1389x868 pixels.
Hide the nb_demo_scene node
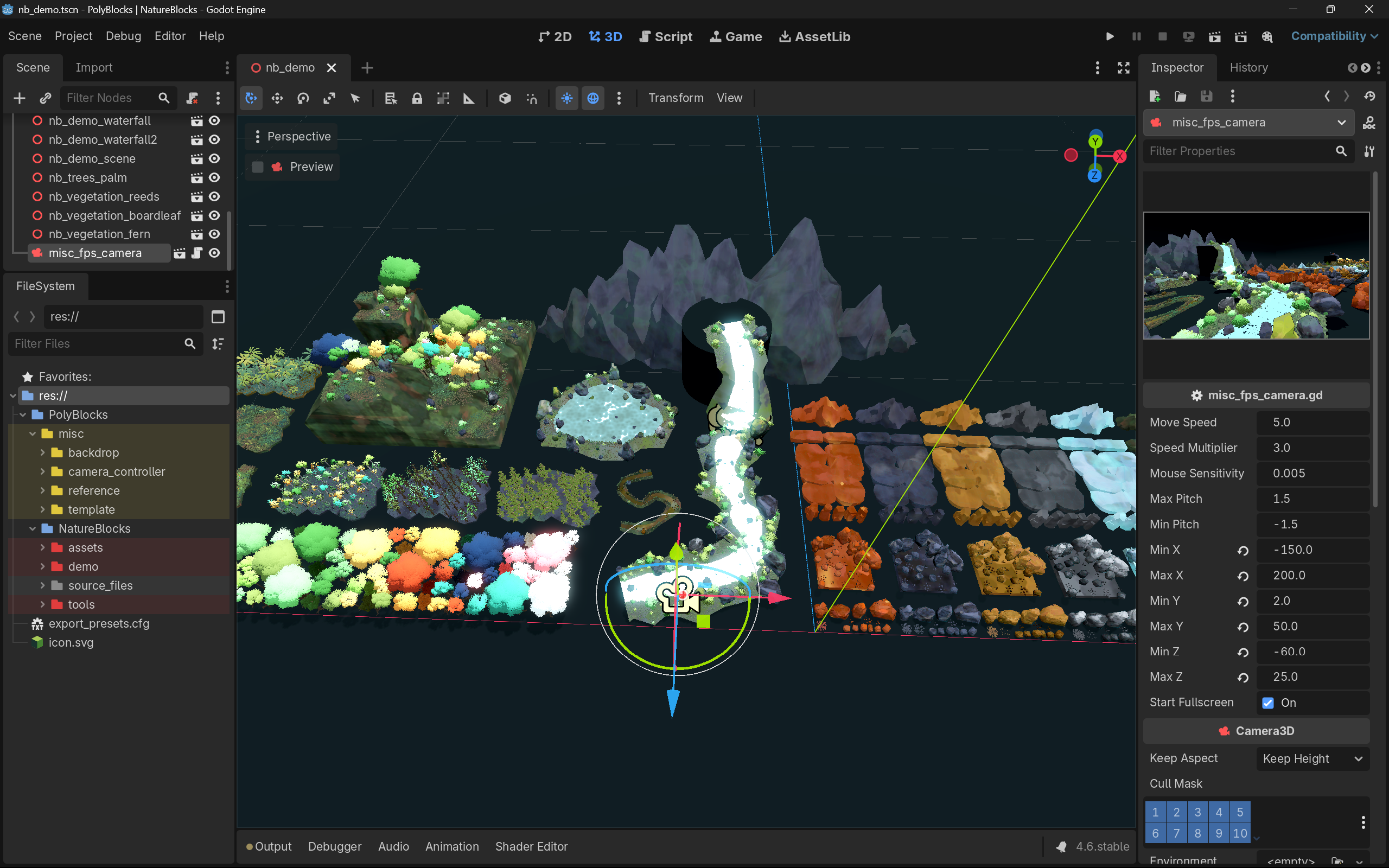pos(215,158)
